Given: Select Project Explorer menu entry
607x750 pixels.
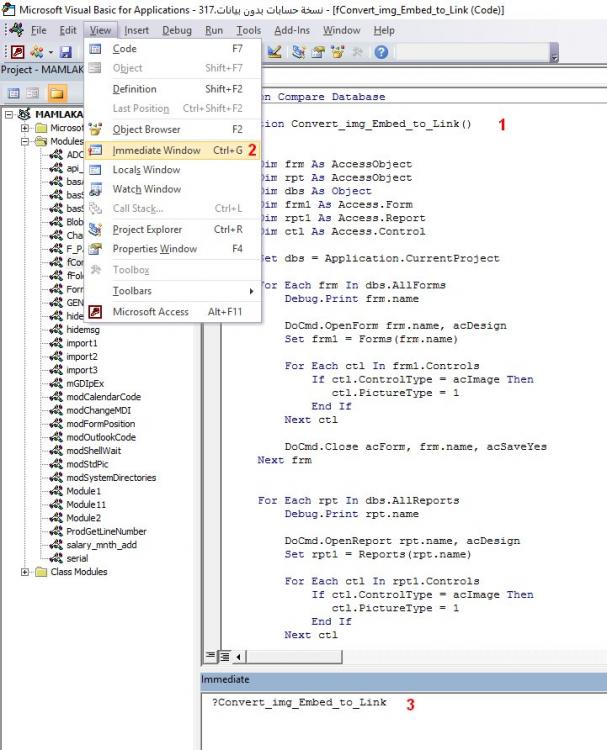Looking at the screenshot, I should click(x=173, y=230).
